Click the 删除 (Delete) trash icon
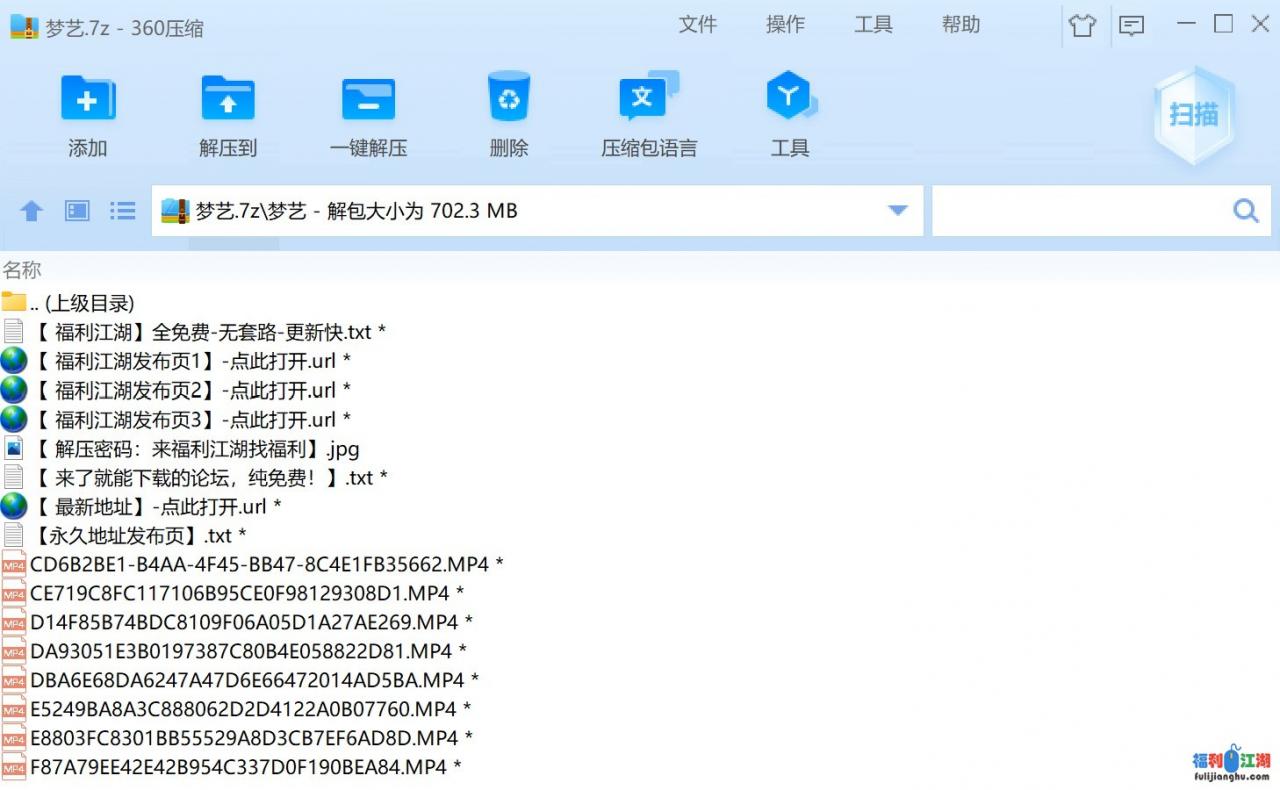 coord(509,100)
